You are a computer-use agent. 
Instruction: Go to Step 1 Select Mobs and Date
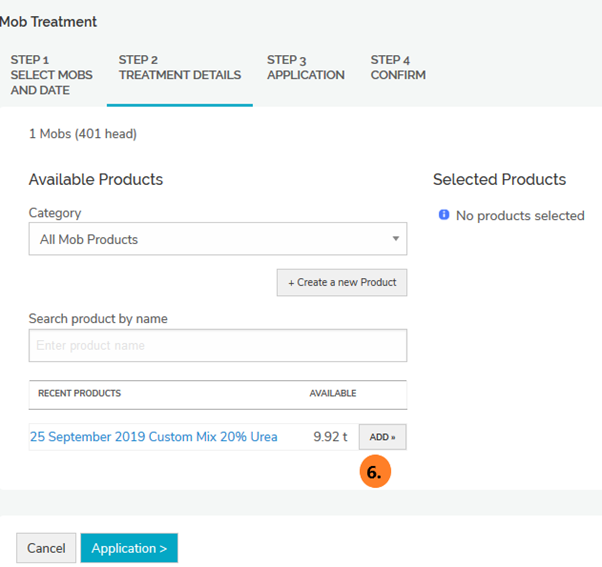point(51,75)
